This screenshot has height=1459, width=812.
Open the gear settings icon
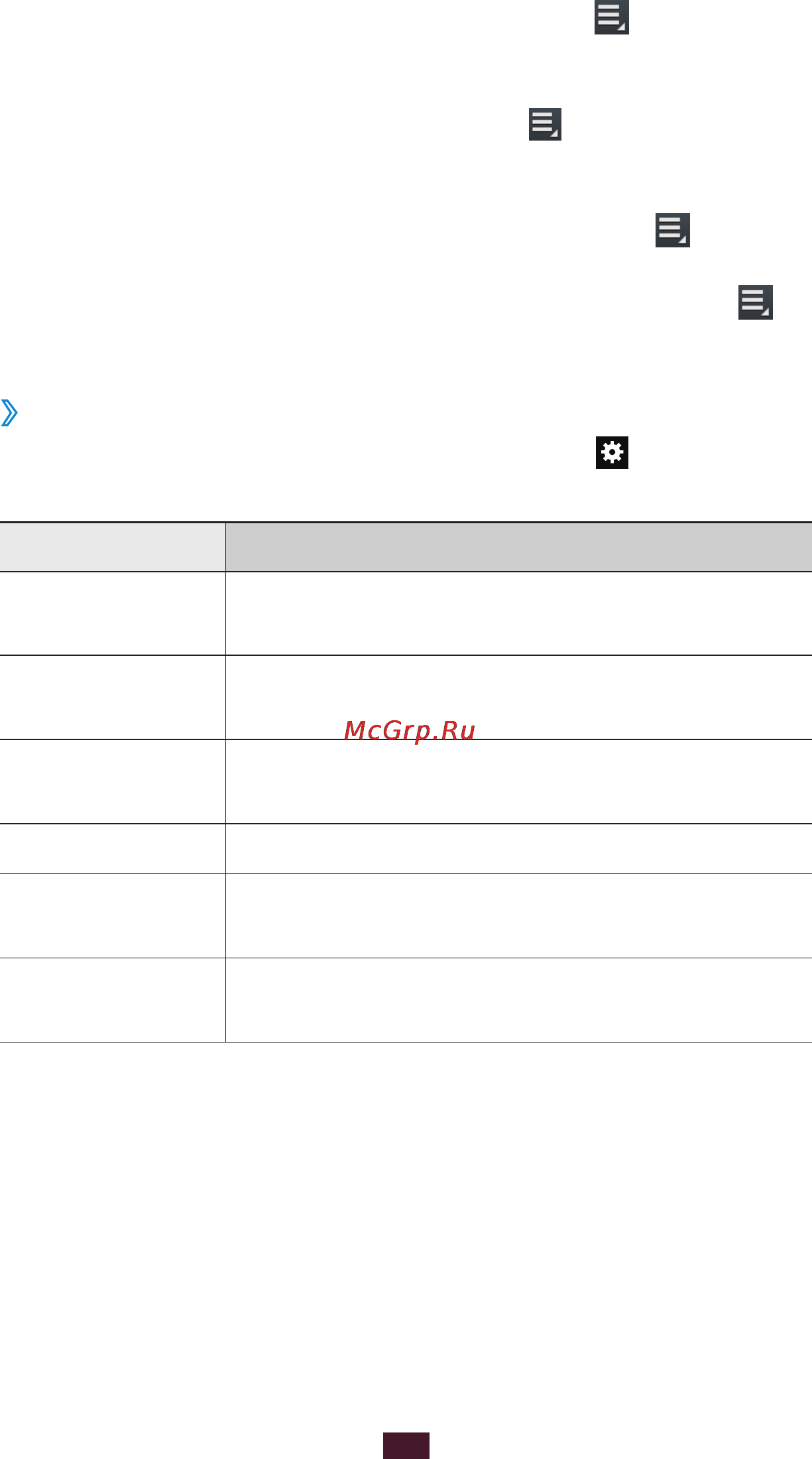612,453
